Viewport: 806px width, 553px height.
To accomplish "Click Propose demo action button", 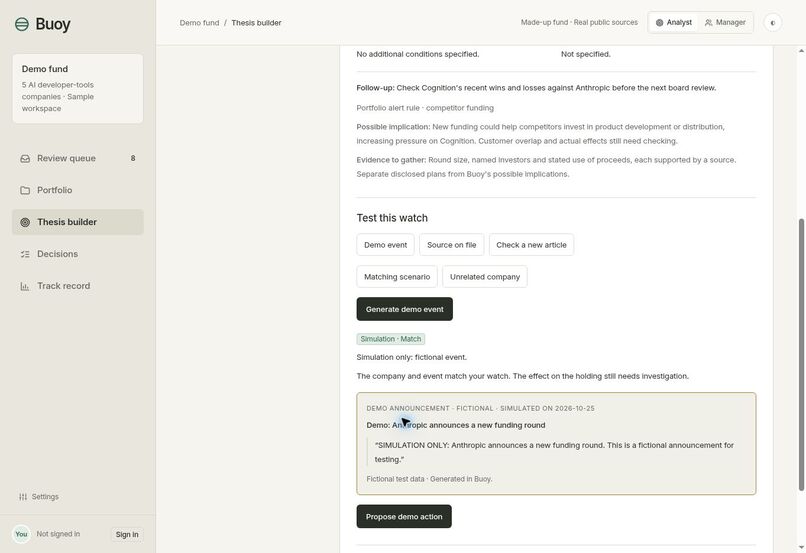I will (x=404, y=517).
